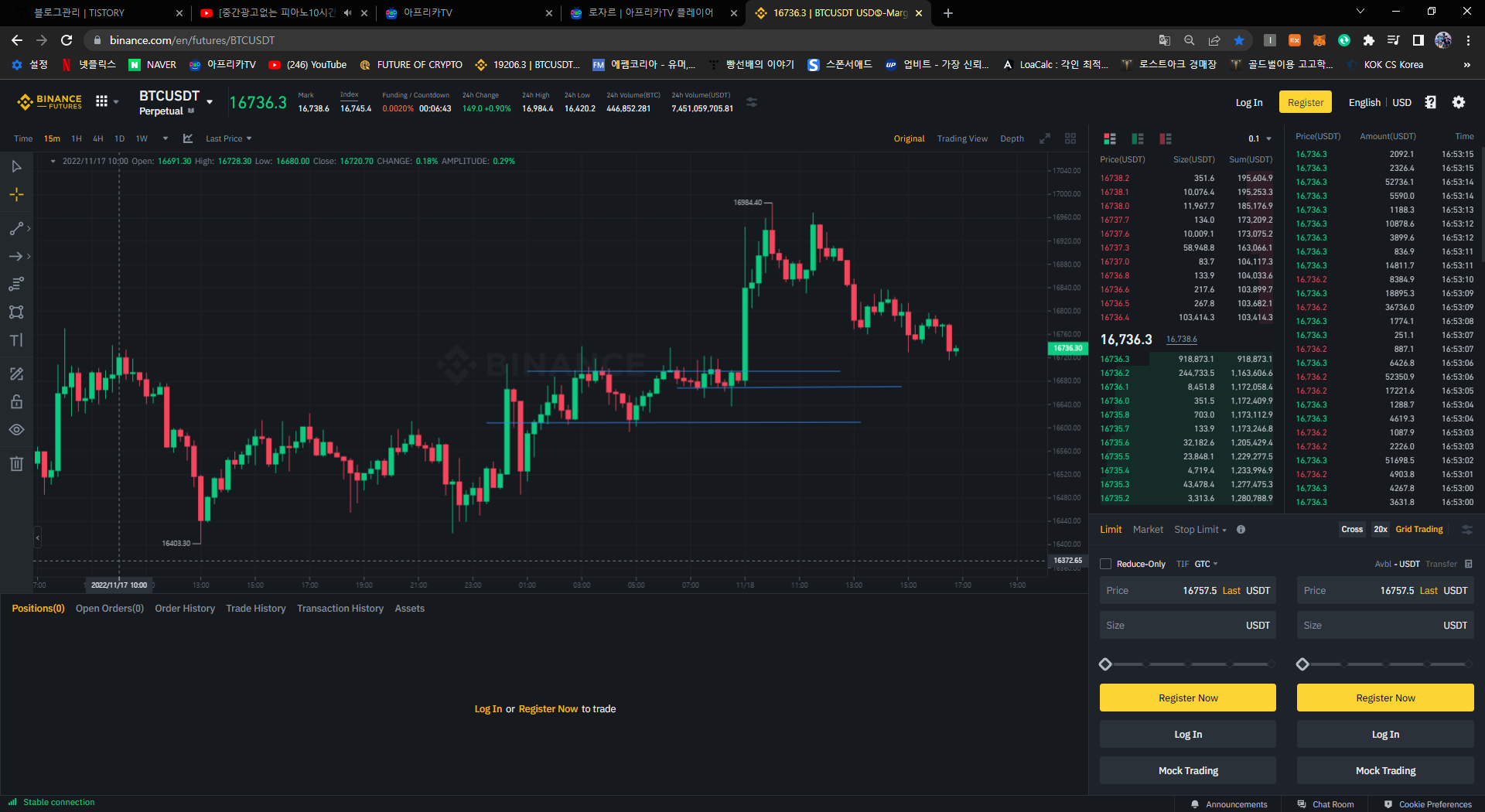This screenshot has width=1485, height=812.
Task: Open the BTCUSDT symbol selector dropdown
Action: [210, 102]
